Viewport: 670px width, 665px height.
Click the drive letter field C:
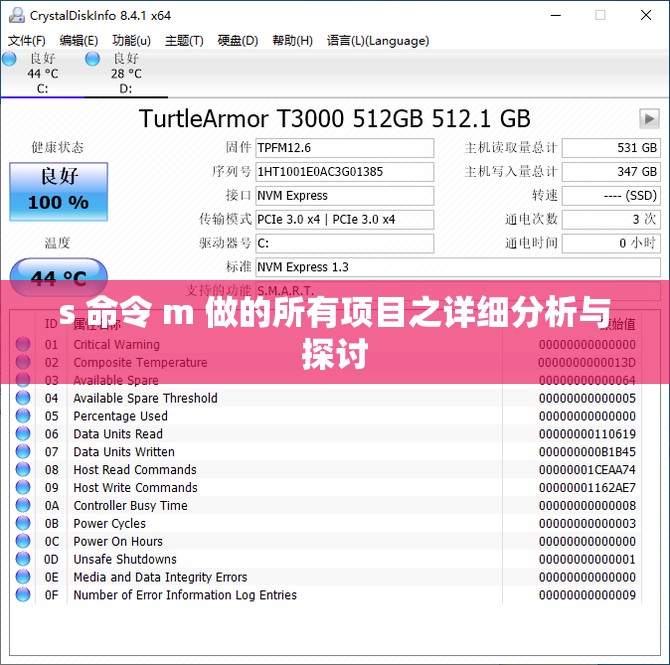click(x=344, y=244)
